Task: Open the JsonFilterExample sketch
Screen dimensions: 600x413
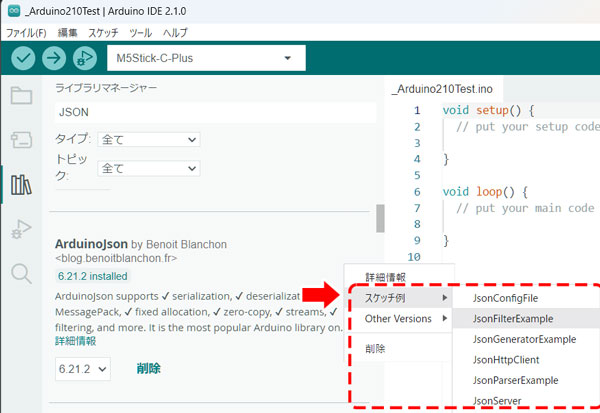Action: point(513,319)
